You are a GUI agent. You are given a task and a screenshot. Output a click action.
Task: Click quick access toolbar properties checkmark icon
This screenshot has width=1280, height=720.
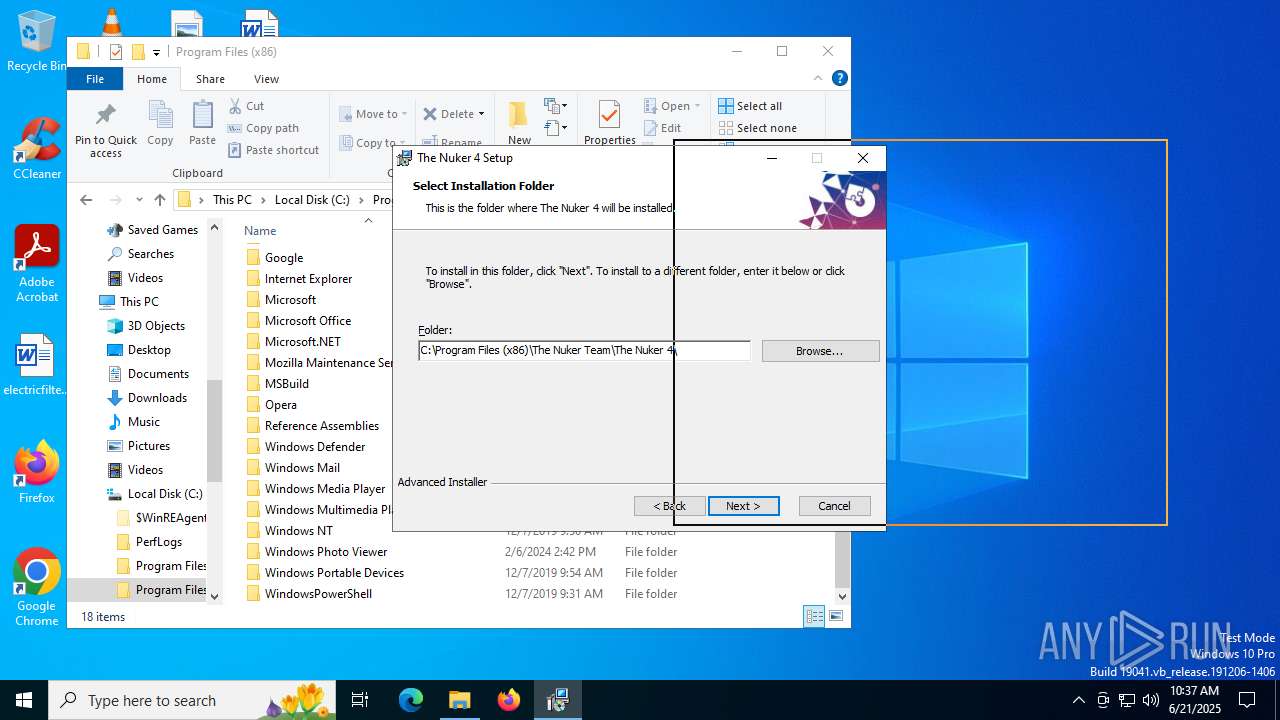point(115,52)
